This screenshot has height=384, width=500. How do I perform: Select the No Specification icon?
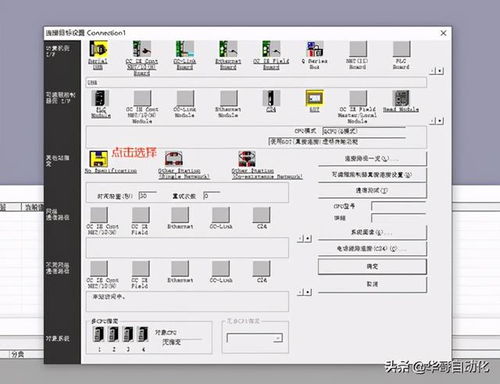98,159
